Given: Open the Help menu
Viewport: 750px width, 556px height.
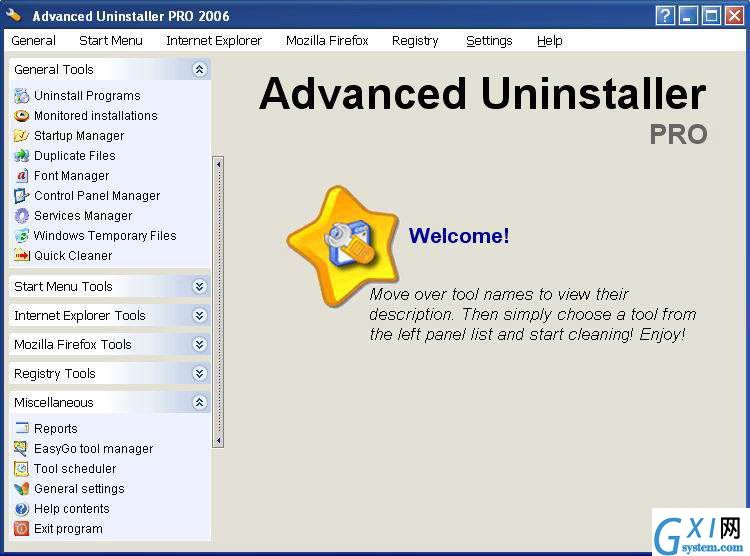Looking at the screenshot, I should 550,41.
